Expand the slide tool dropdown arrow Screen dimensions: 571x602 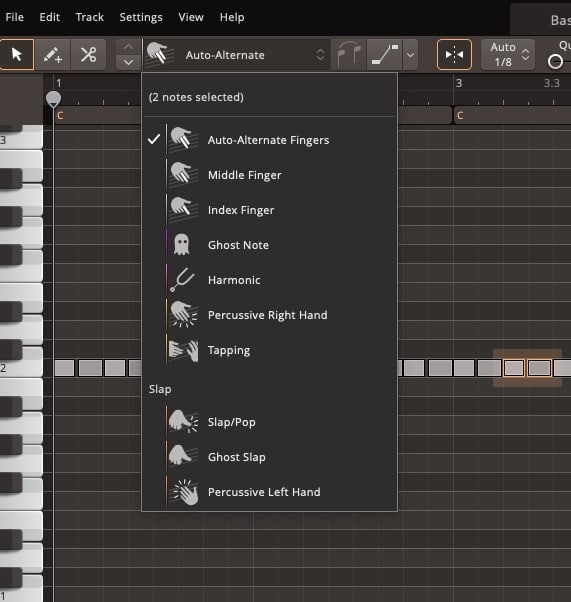pos(410,55)
